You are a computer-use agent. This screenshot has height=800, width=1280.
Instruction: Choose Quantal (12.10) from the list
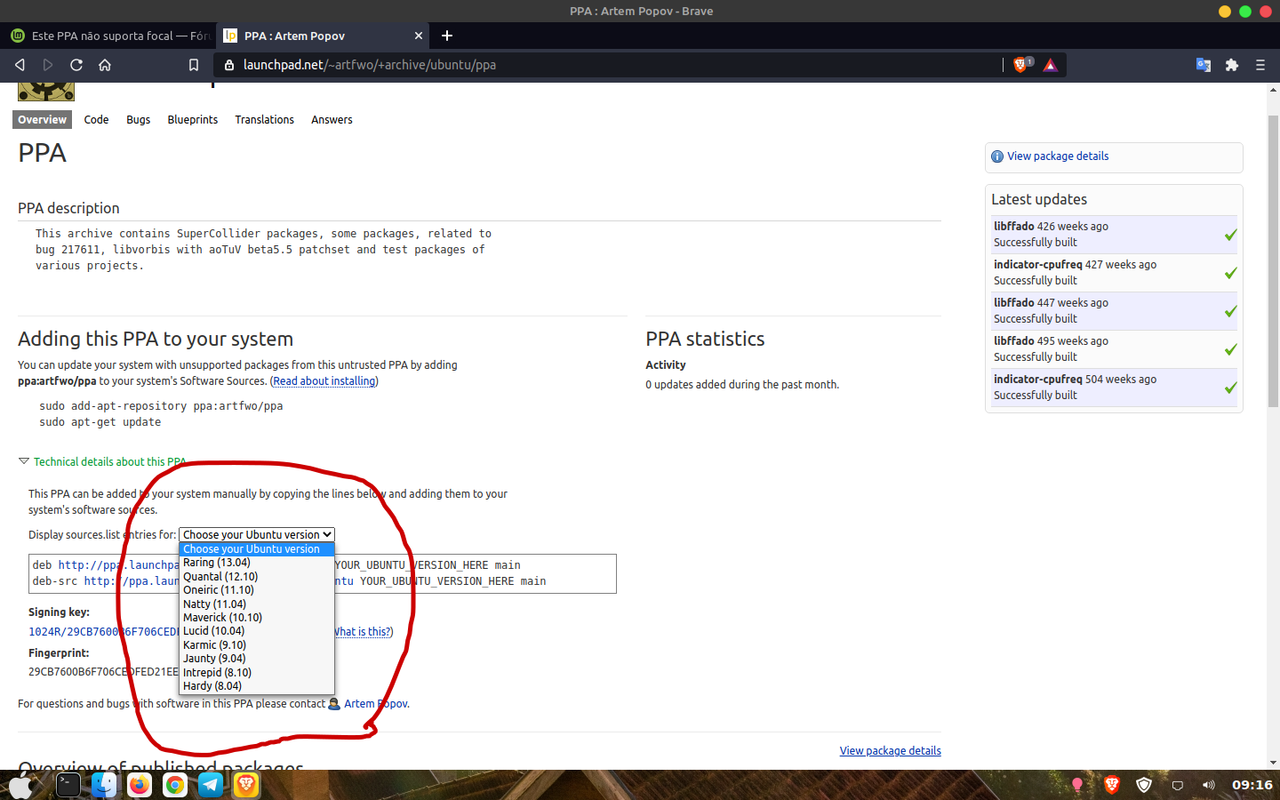tap(256, 577)
